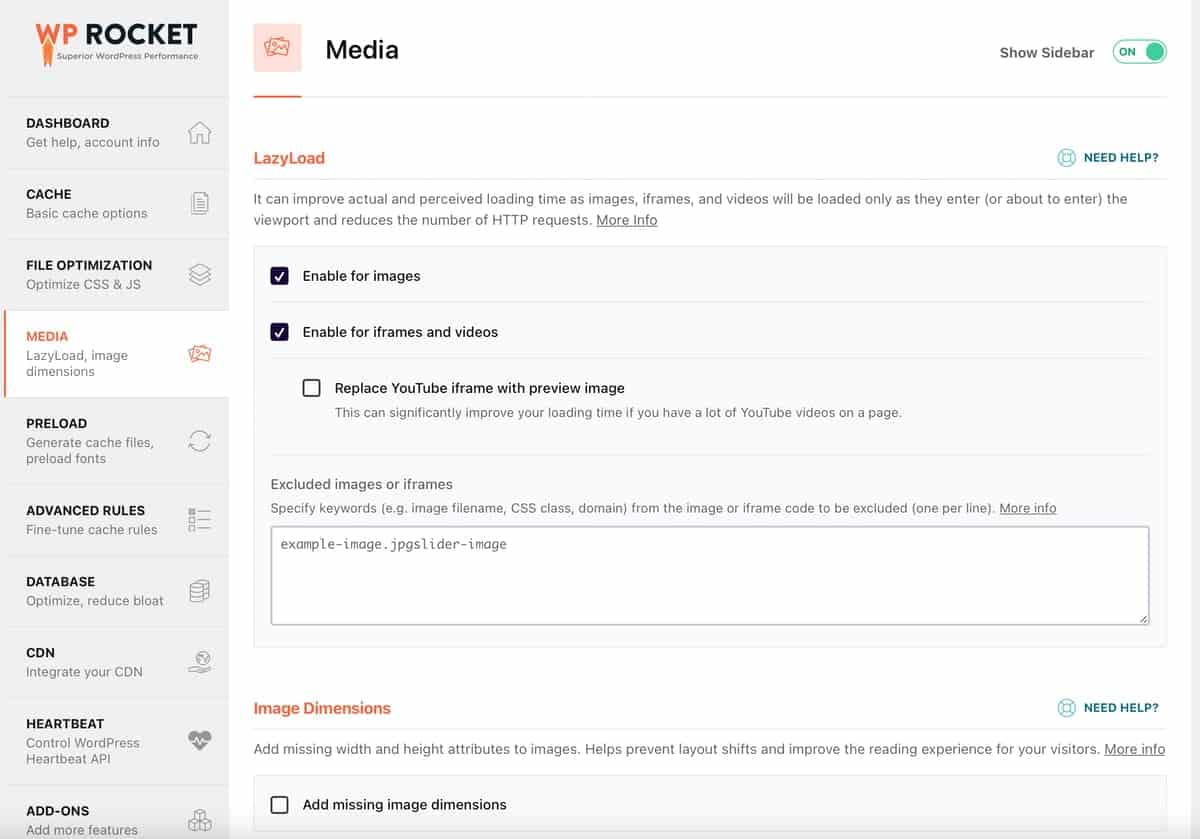Viewport: 1200px width, 839px height.
Task: Click 'Optimize, reduce bloat' description text
Action: pos(95,601)
